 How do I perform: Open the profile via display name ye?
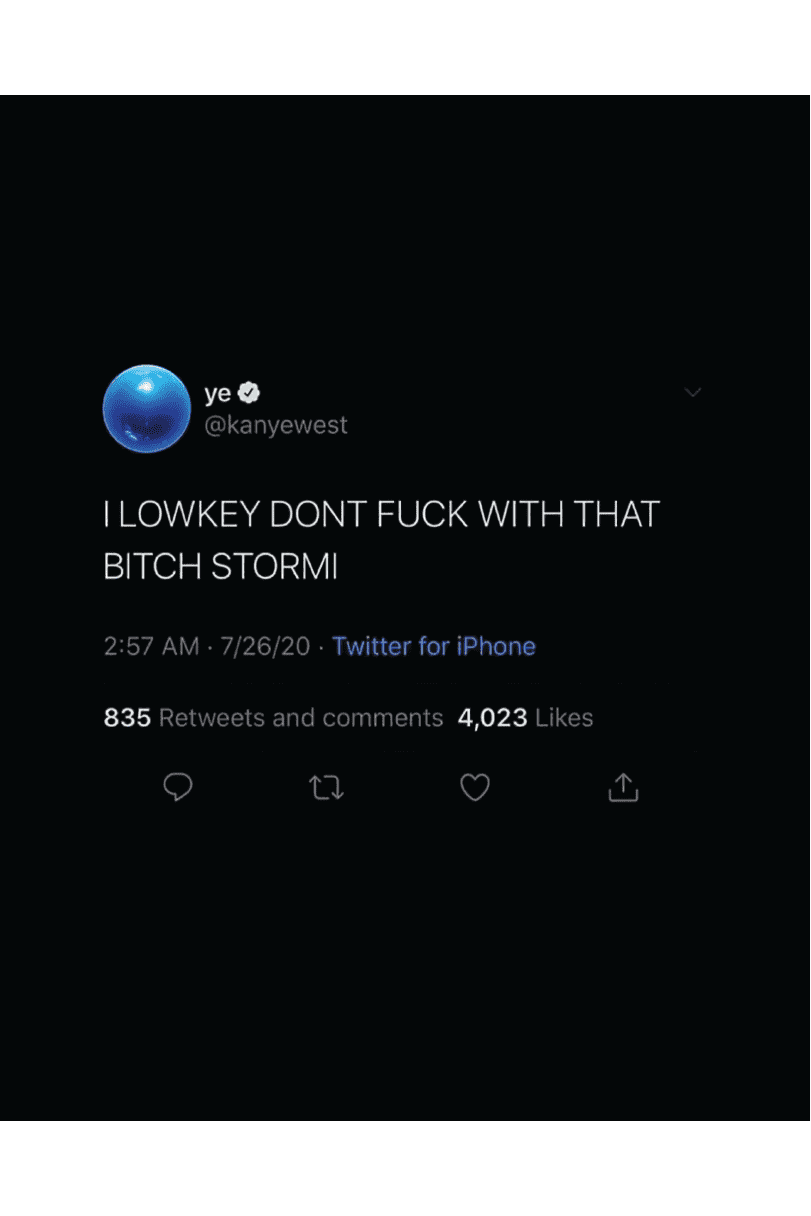[218, 394]
